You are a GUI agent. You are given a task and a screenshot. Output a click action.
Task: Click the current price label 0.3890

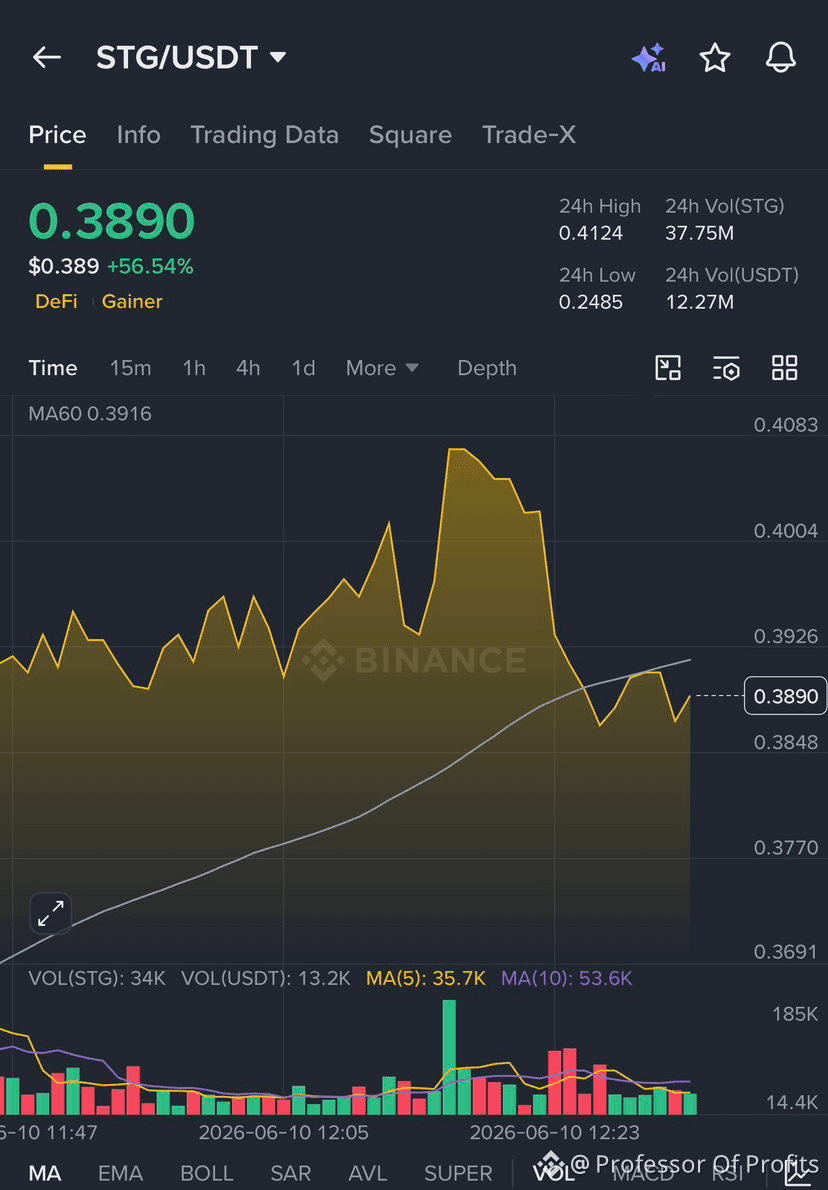(x=785, y=696)
